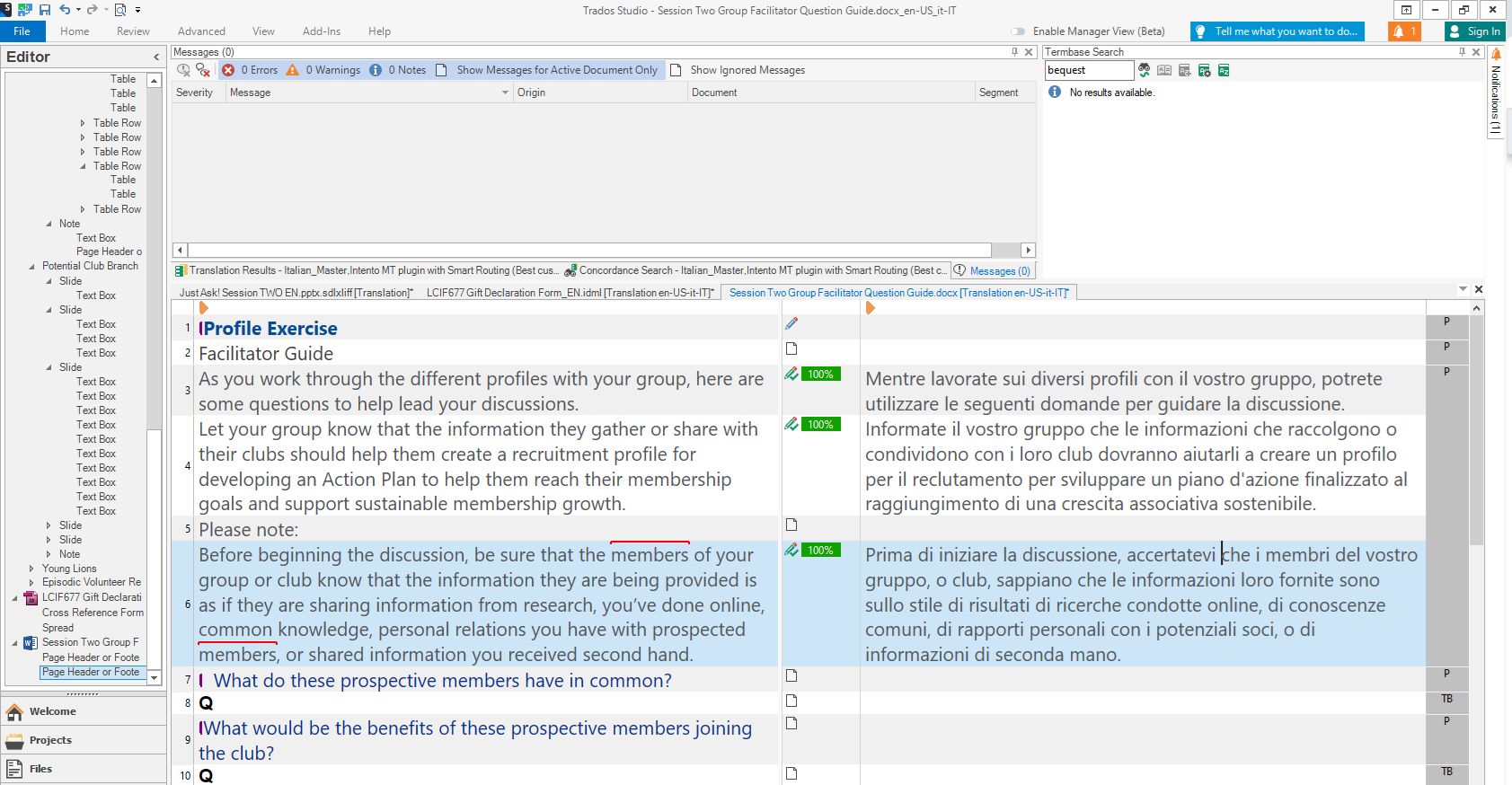The width and height of the screenshot is (1512, 785).
Task: Open the Welcome view
Action: [x=84, y=711]
